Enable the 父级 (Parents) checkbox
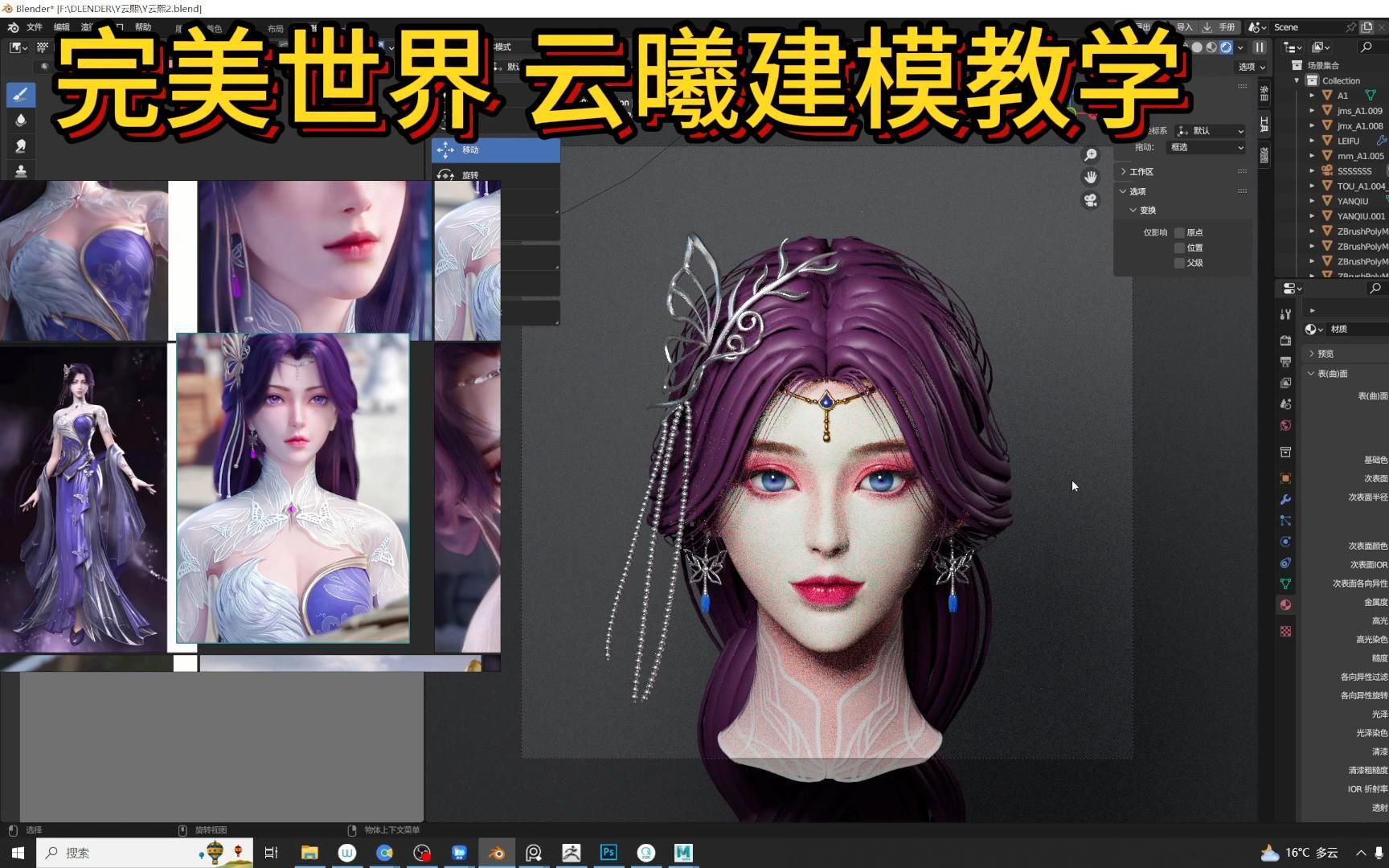 1180,263
